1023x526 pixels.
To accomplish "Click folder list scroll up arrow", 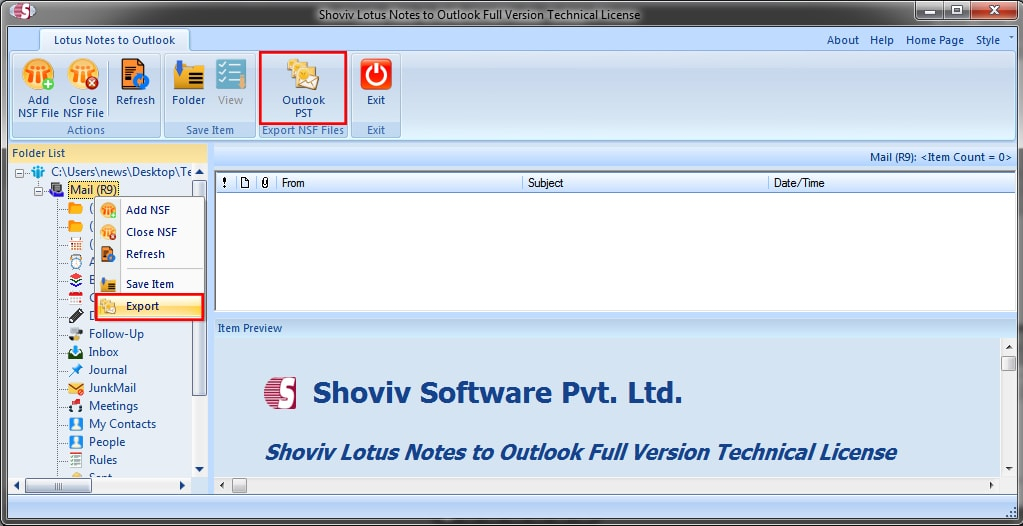I will pyautogui.click(x=199, y=172).
